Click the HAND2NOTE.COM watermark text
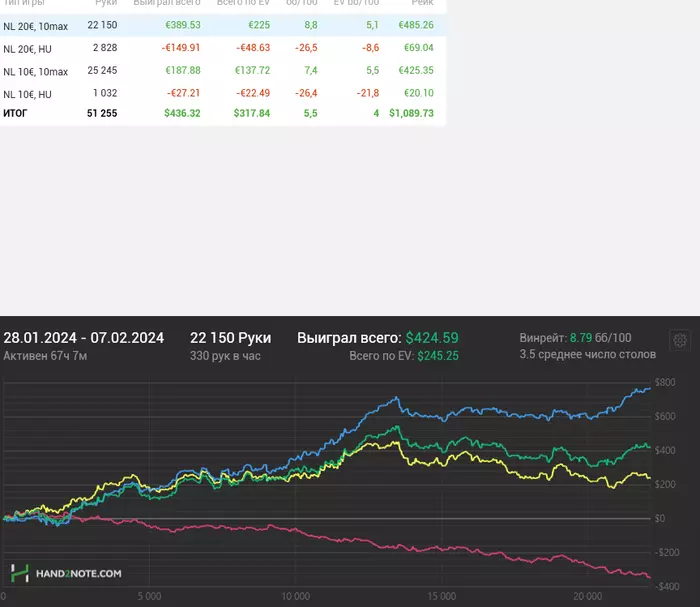Viewport: 700px width, 607px height. coord(78,574)
